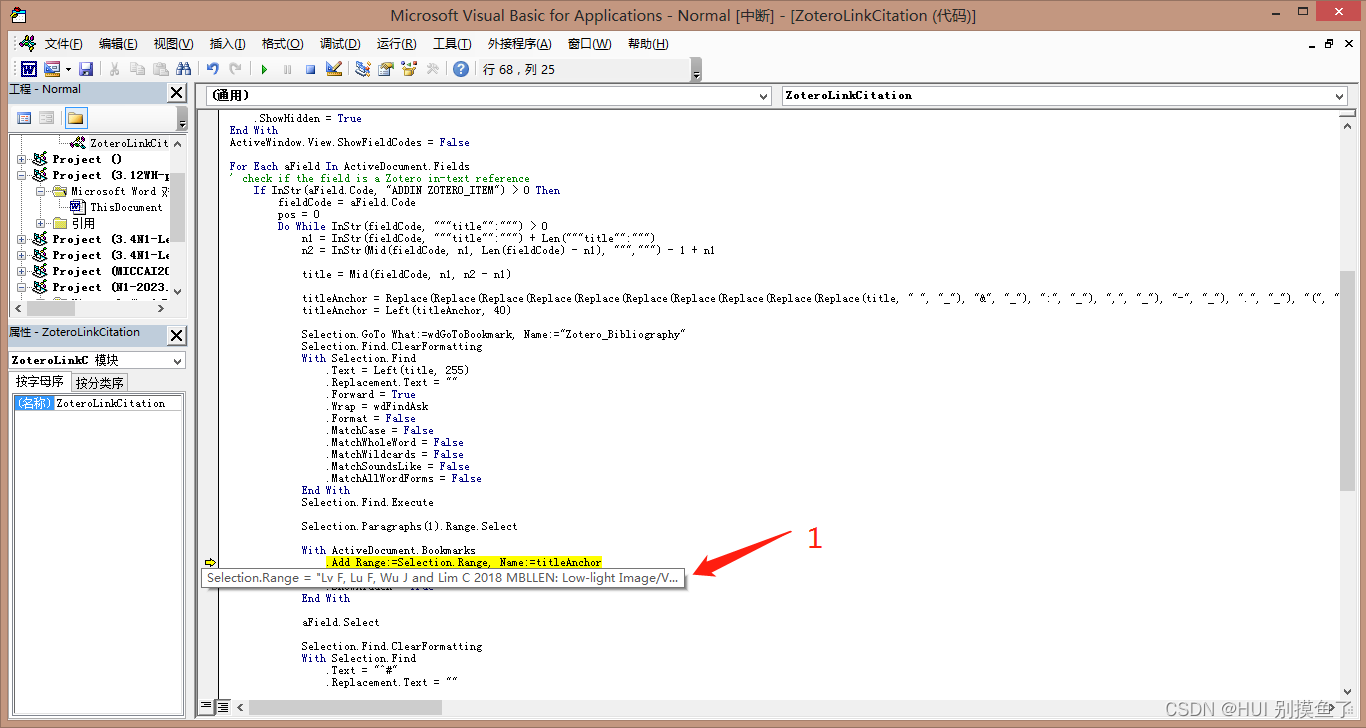
Task: Undo last action with Undo arrow
Action: click(x=212, y=69)
